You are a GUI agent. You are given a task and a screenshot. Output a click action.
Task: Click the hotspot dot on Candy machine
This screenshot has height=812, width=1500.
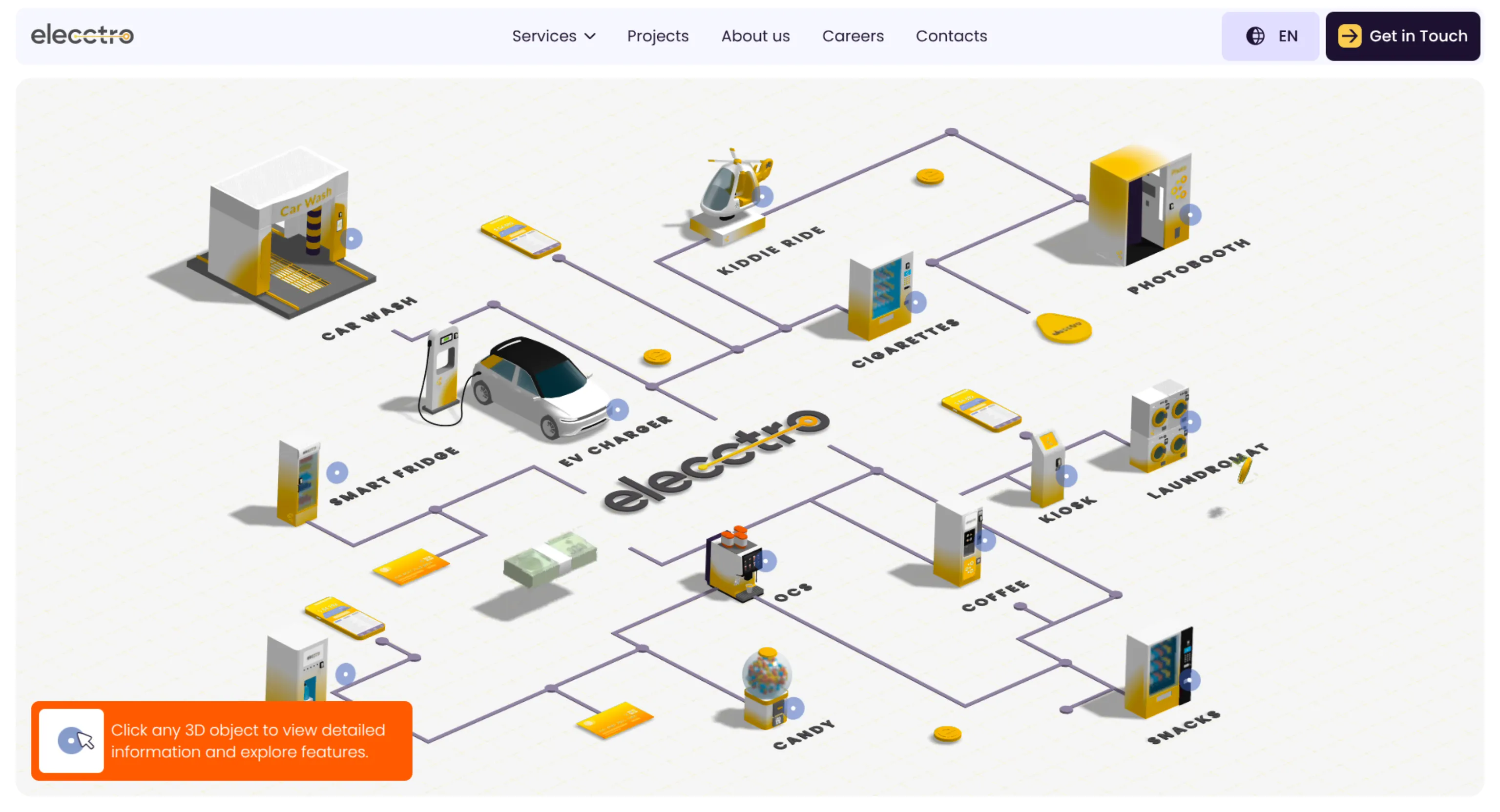point(793,708)
